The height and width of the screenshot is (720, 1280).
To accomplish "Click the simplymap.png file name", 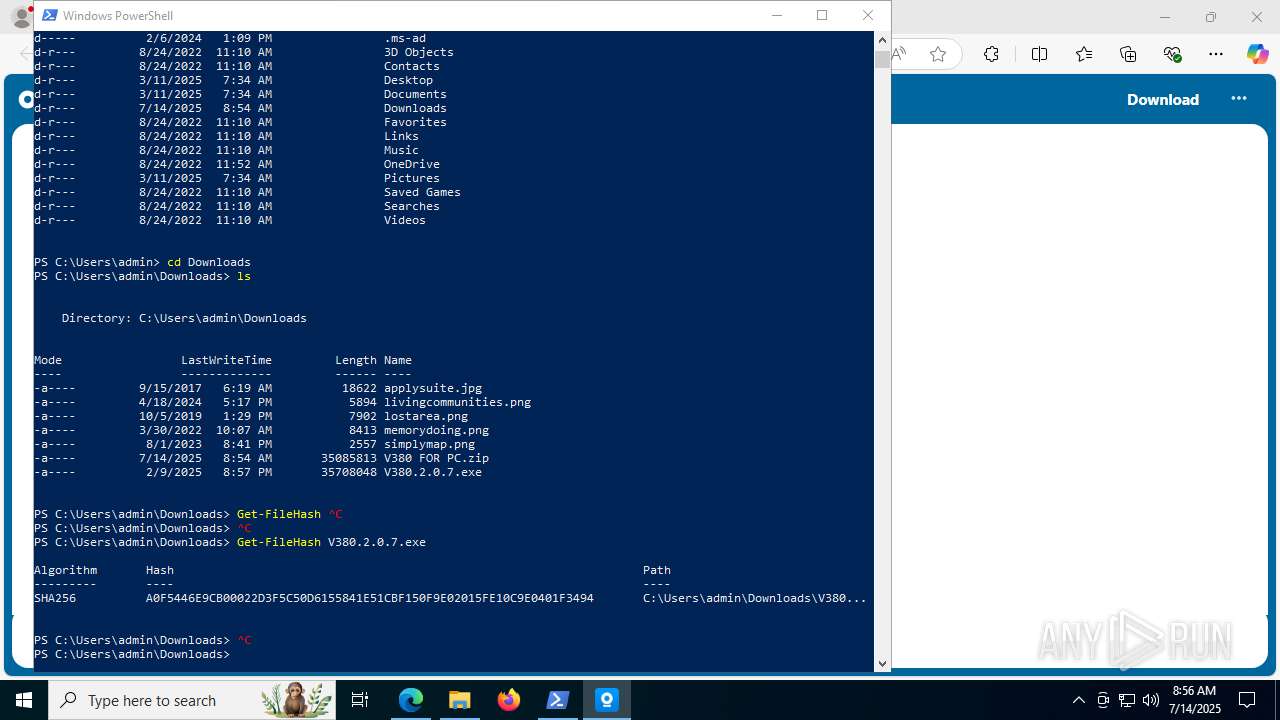I will [x=430, y=444].
